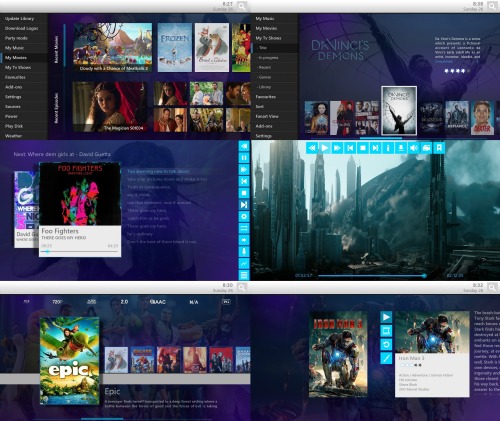This screenshot has height=421, width=500.
Task: Skip to previous chapter in the video control bar
Action: (350, 148)
